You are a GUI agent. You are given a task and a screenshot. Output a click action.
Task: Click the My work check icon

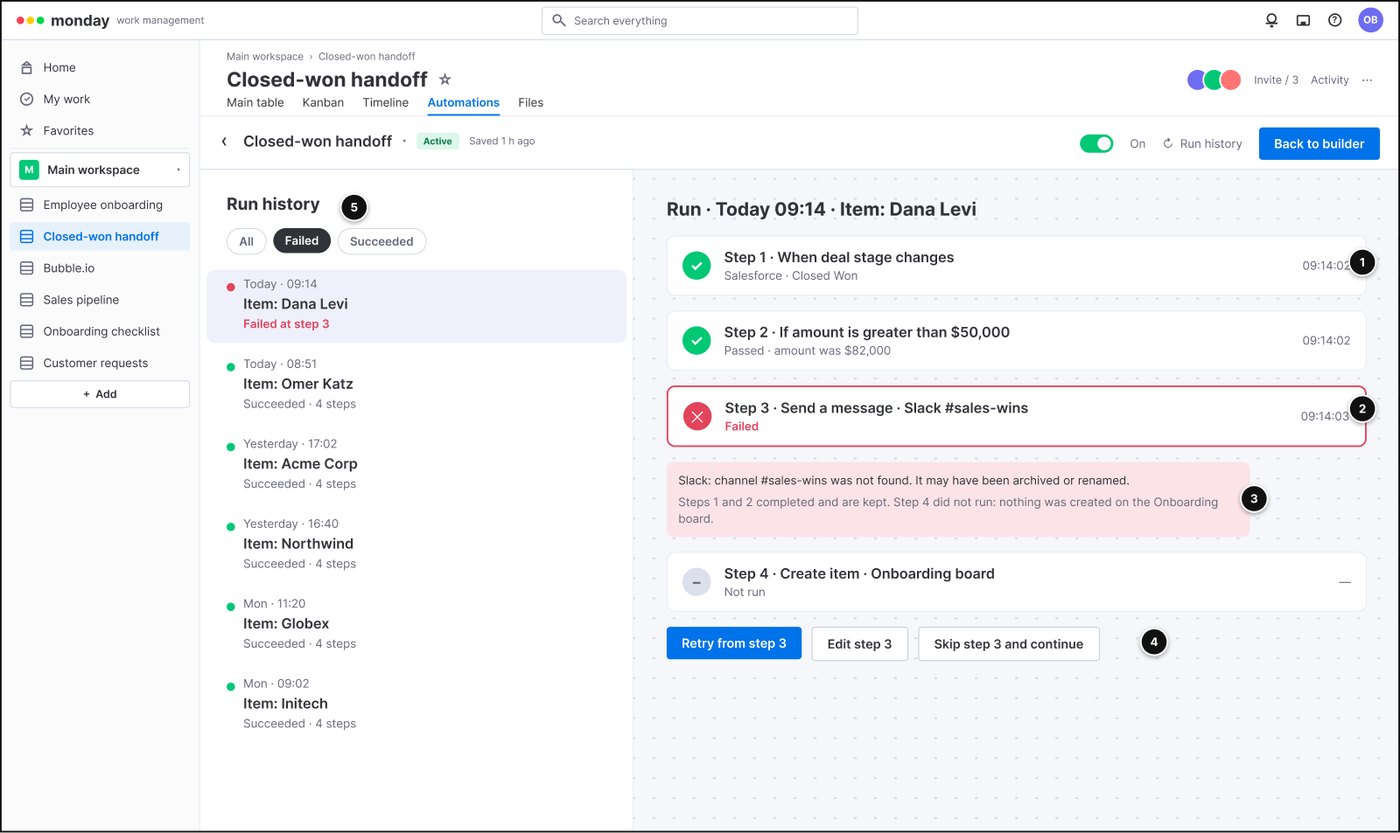(27, 99)
